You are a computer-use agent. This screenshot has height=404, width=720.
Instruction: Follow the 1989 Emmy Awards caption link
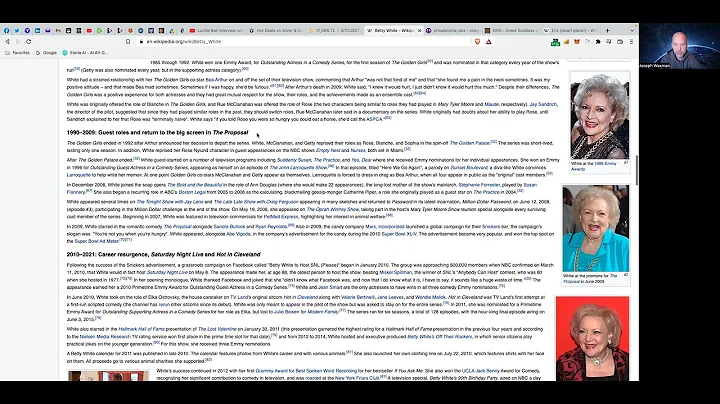[594, 166]
